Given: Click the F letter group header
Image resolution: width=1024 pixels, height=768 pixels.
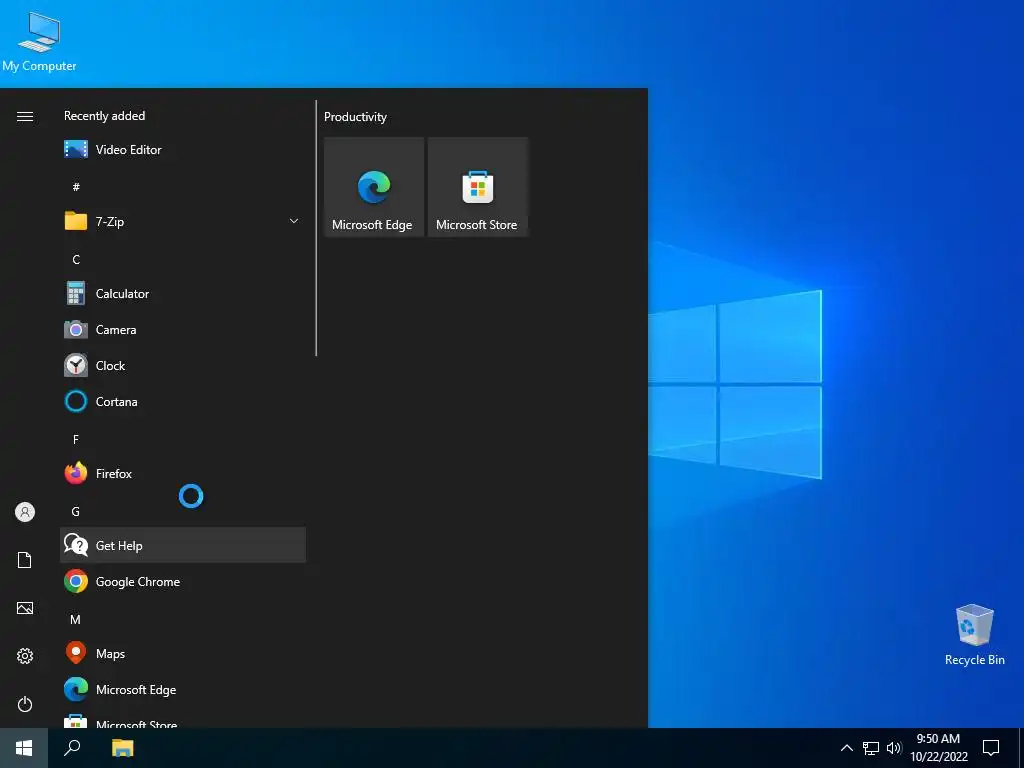Looking at the screenshot, I should point(76,440).
